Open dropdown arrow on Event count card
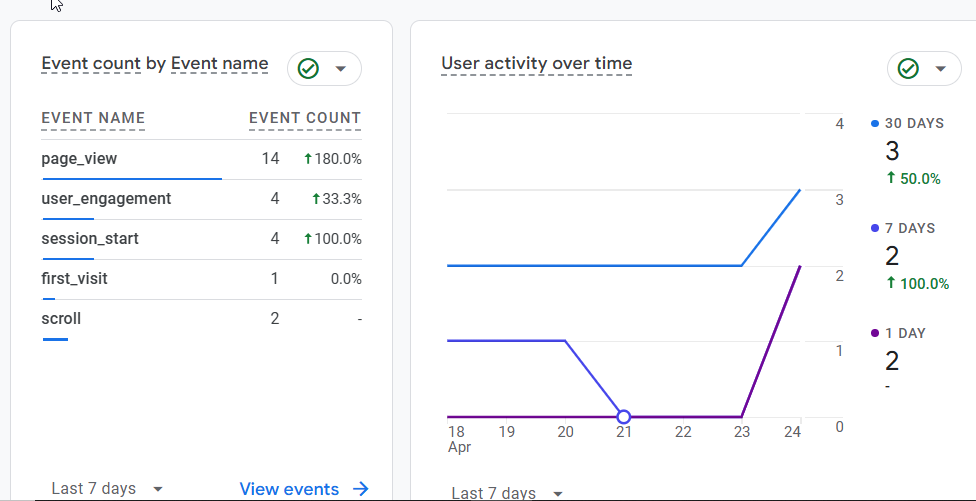Viewport: 976px width, 501px height. (x=341, y=69)
